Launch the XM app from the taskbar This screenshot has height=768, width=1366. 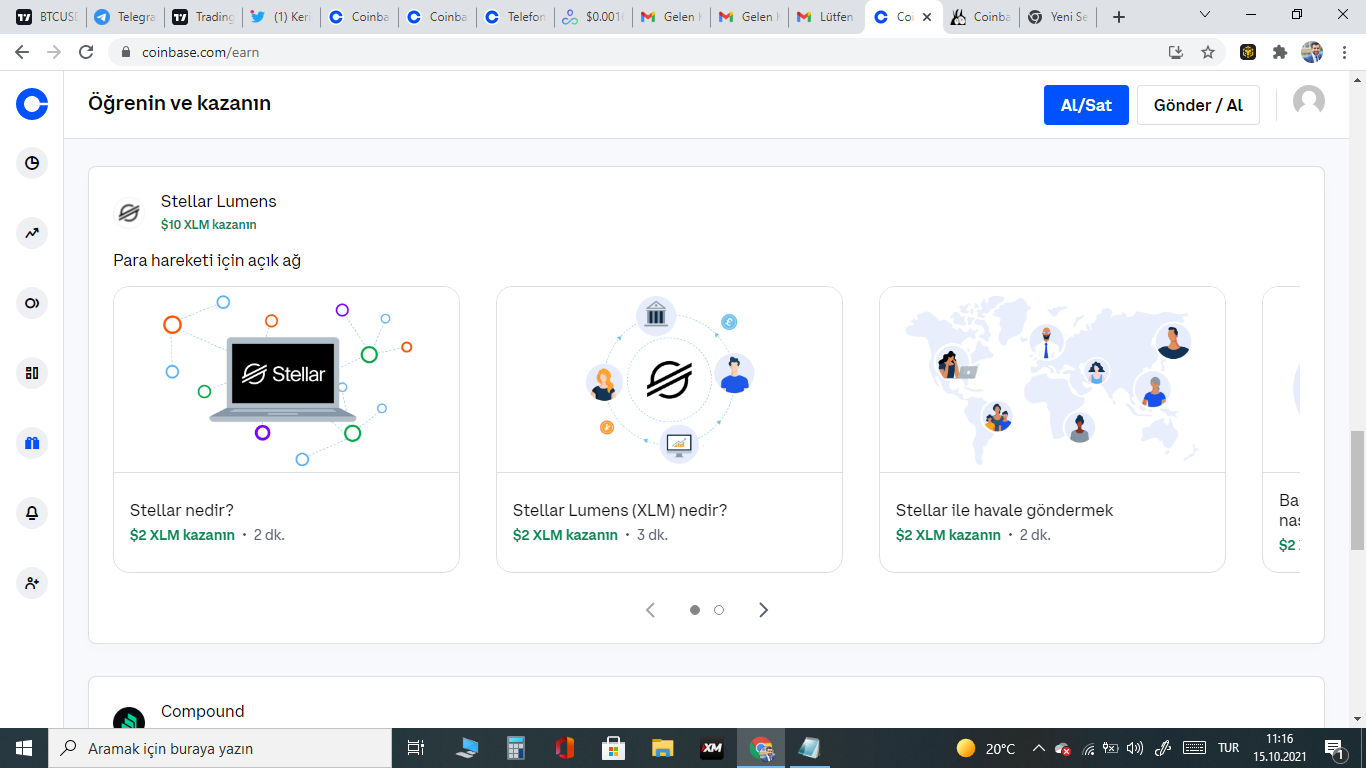click(x=712, y=748)
